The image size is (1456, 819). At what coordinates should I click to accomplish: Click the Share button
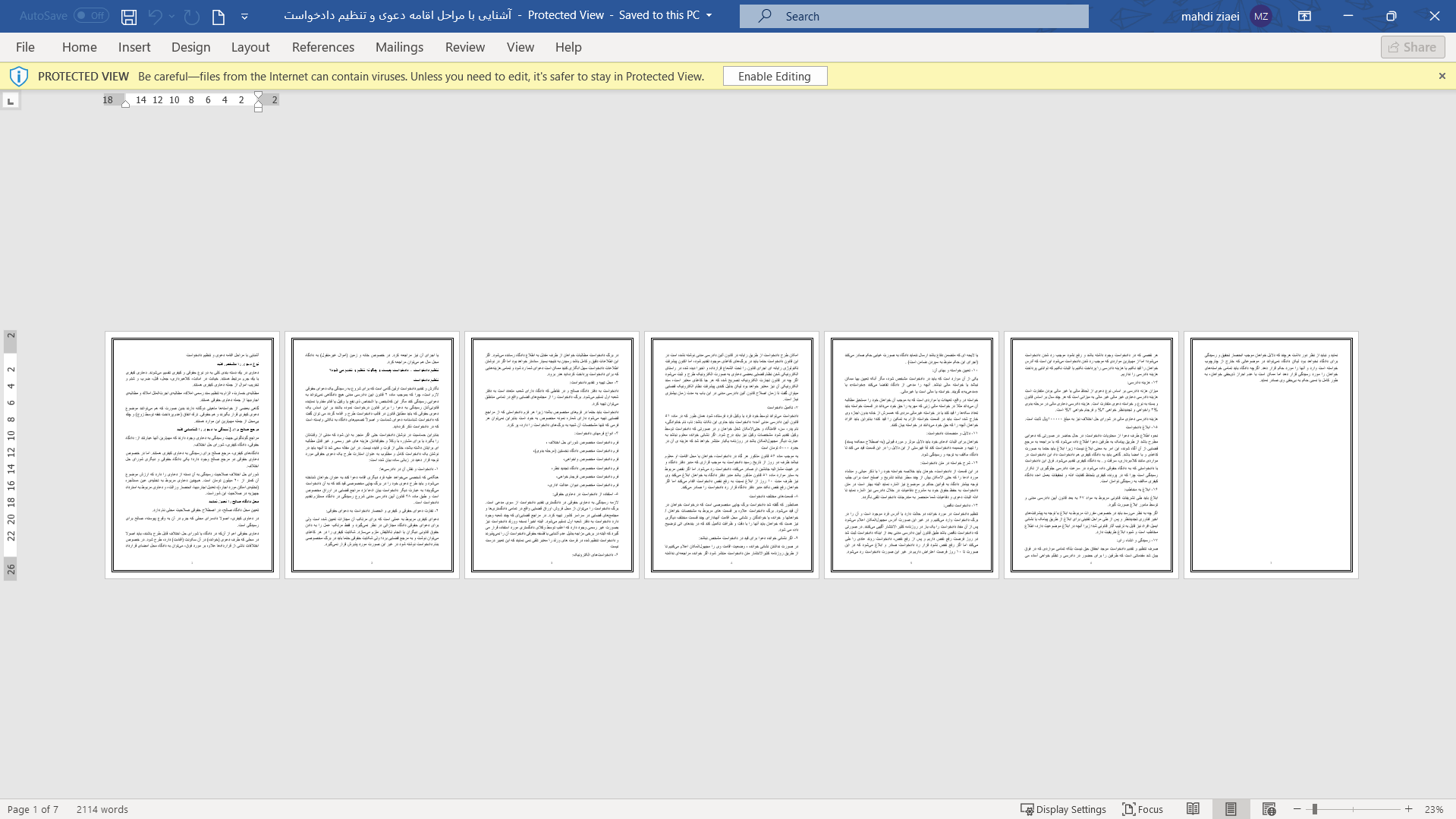[x=1413, y=47]
